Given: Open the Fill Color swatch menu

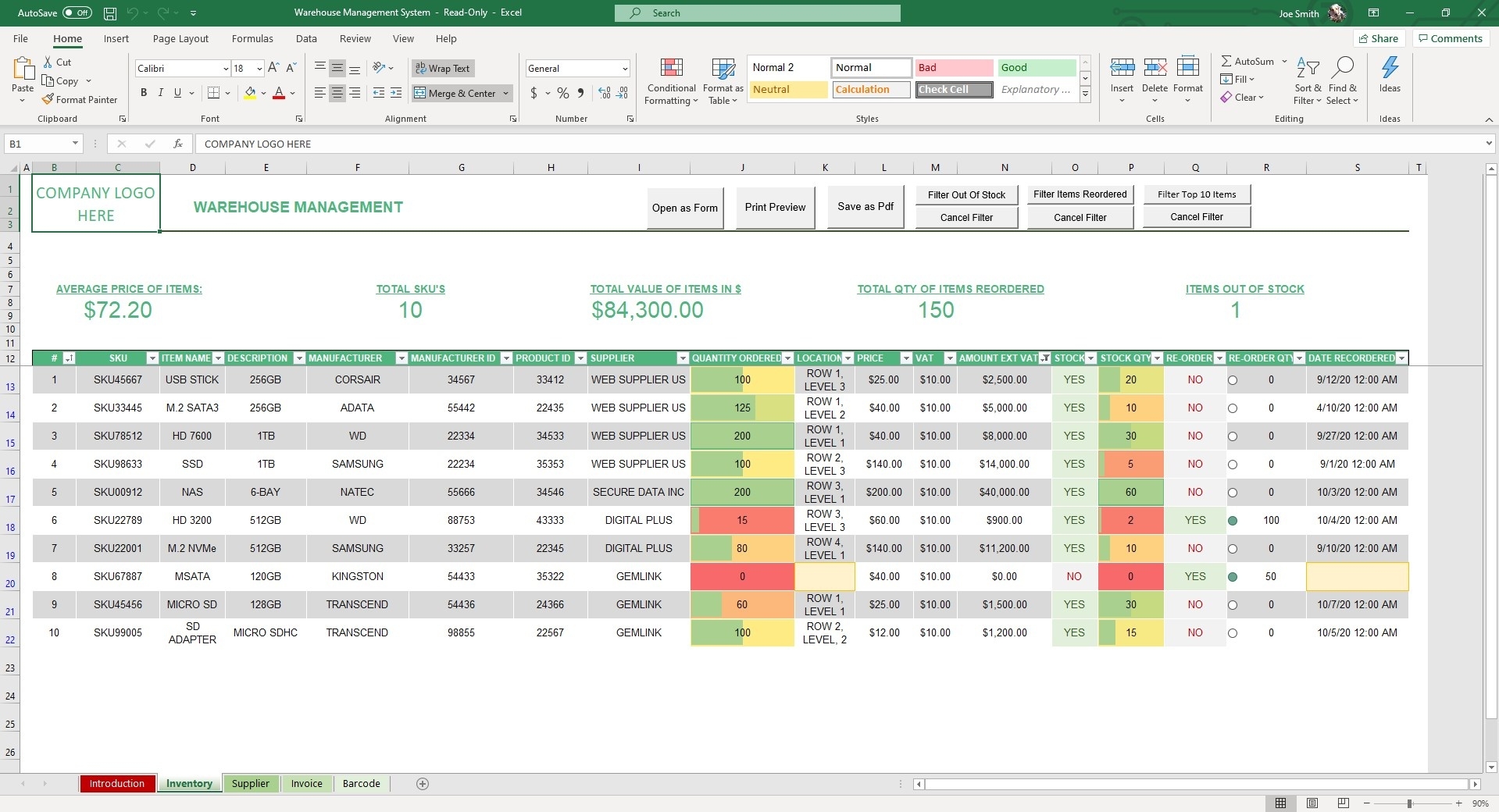Looking at the screenshot, I should point(263,93).
